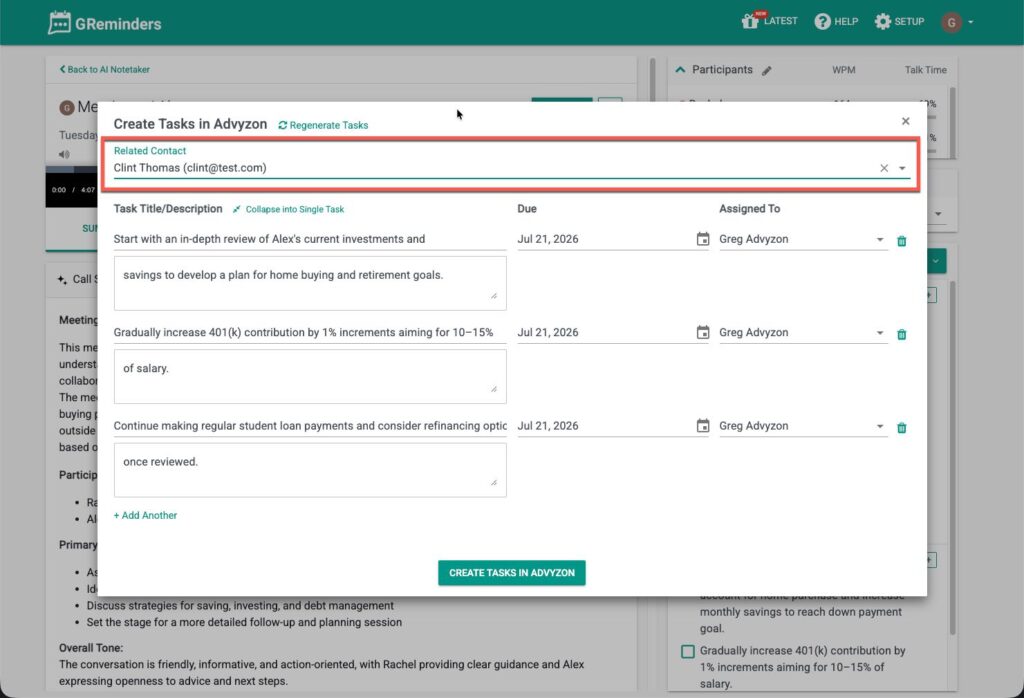
Task: Click the GReminders calendar logo icon
Action: point(59,23)
